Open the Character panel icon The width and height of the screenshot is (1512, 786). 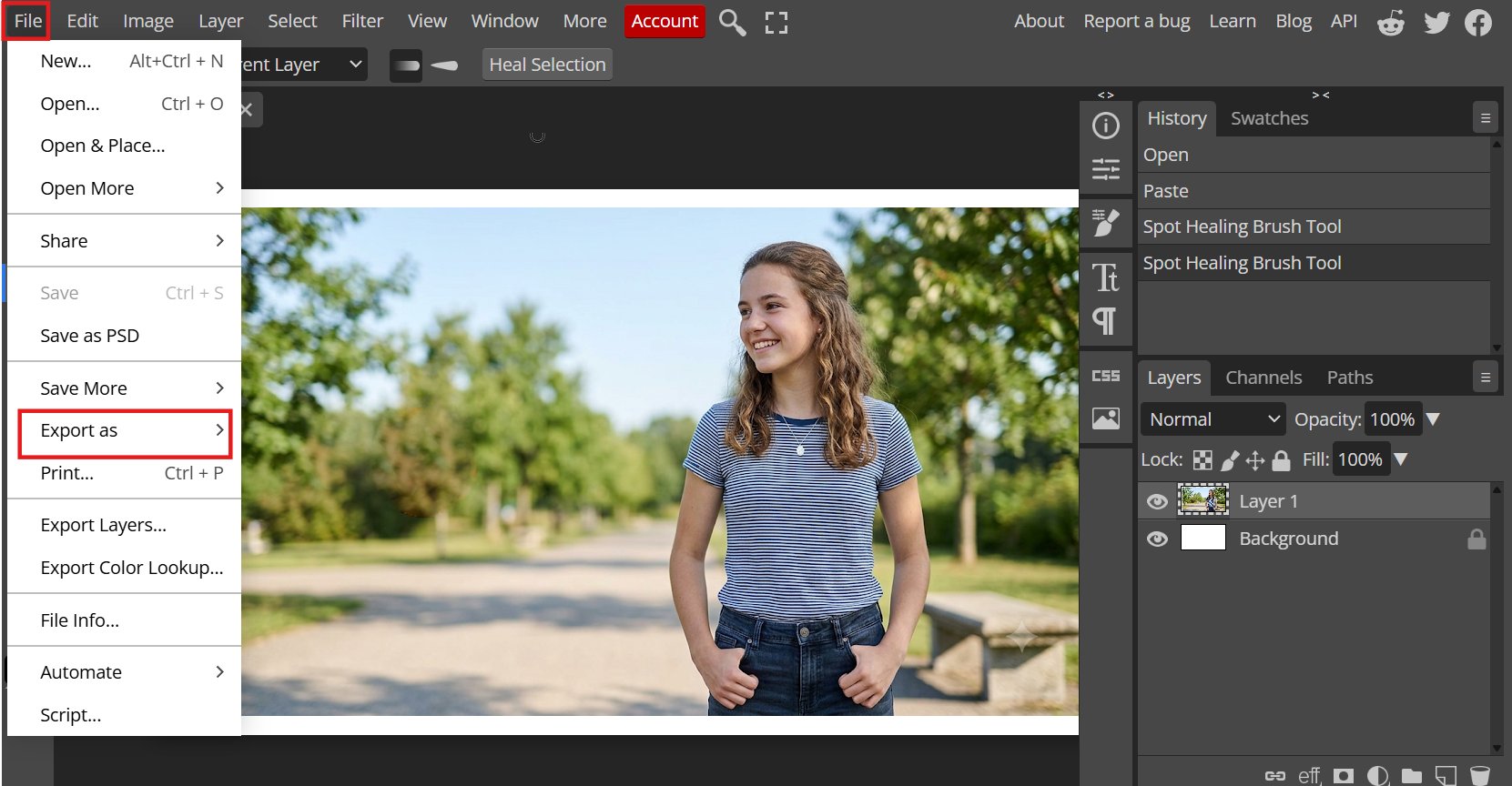click(x=1106, y=277)
